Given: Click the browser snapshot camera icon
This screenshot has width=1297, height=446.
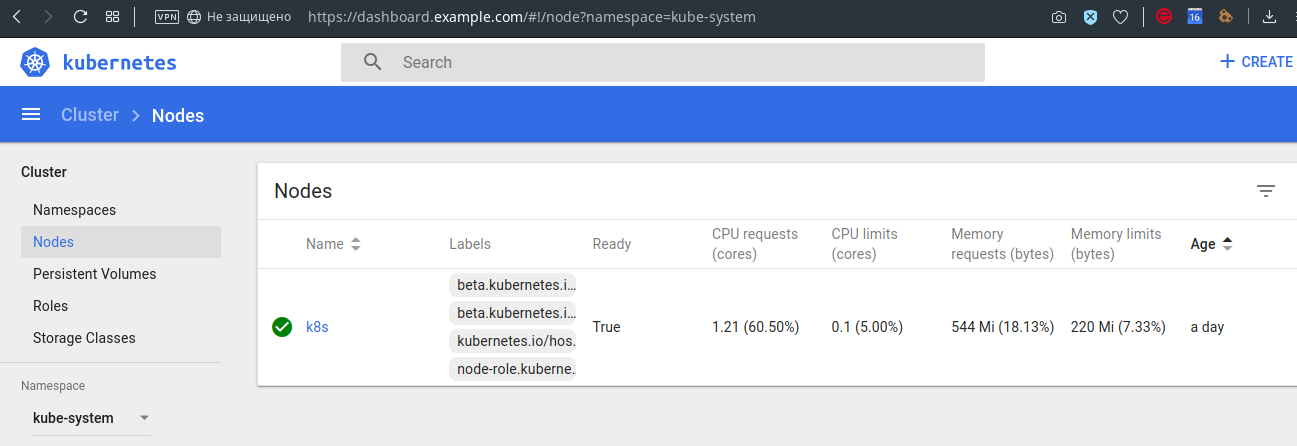Looking at the screenshot, I should [1059, 17].
